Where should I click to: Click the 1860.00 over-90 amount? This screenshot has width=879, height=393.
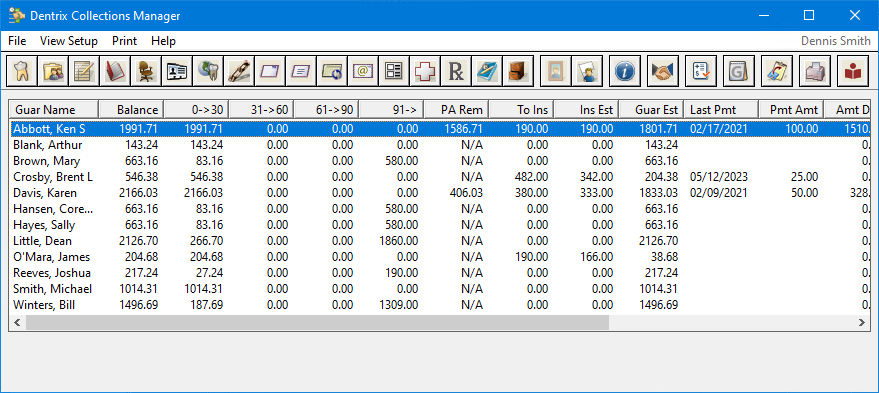coord(399,241)
